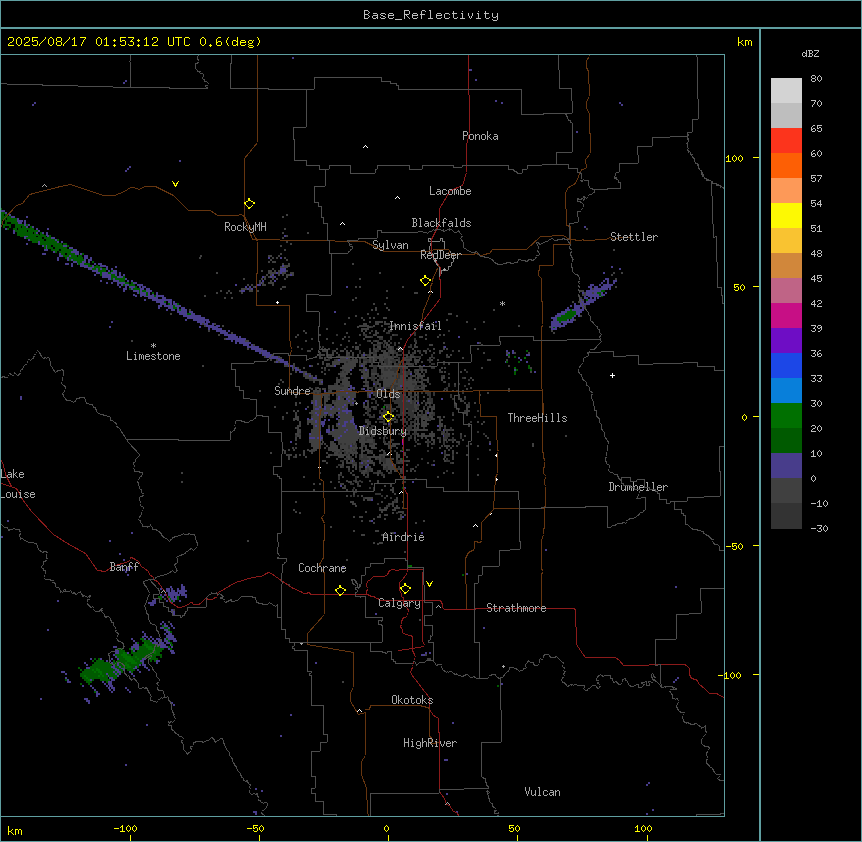
Task: Click the yellow diamond marker near Cochrane
Action: tap(340, 590)
